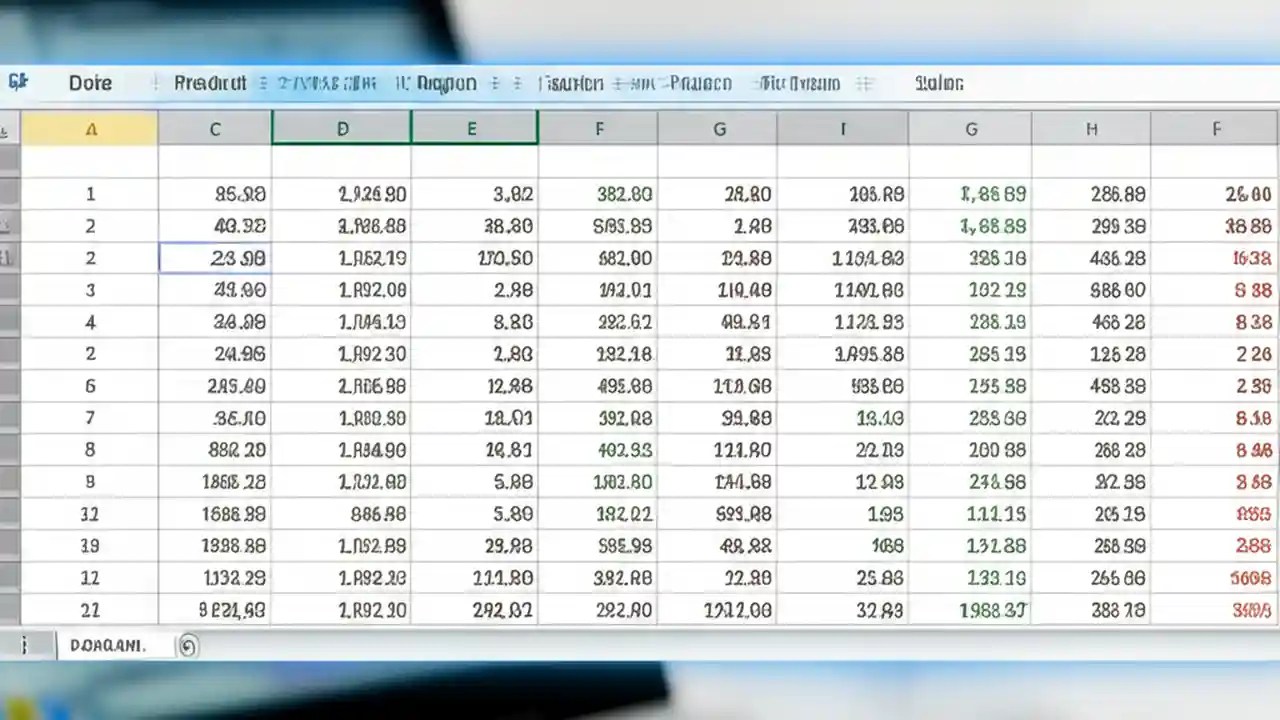Select the highlighted cell containing 23.98
The height and width of the screenshot is (720, 1280).
tap(214, 258)
